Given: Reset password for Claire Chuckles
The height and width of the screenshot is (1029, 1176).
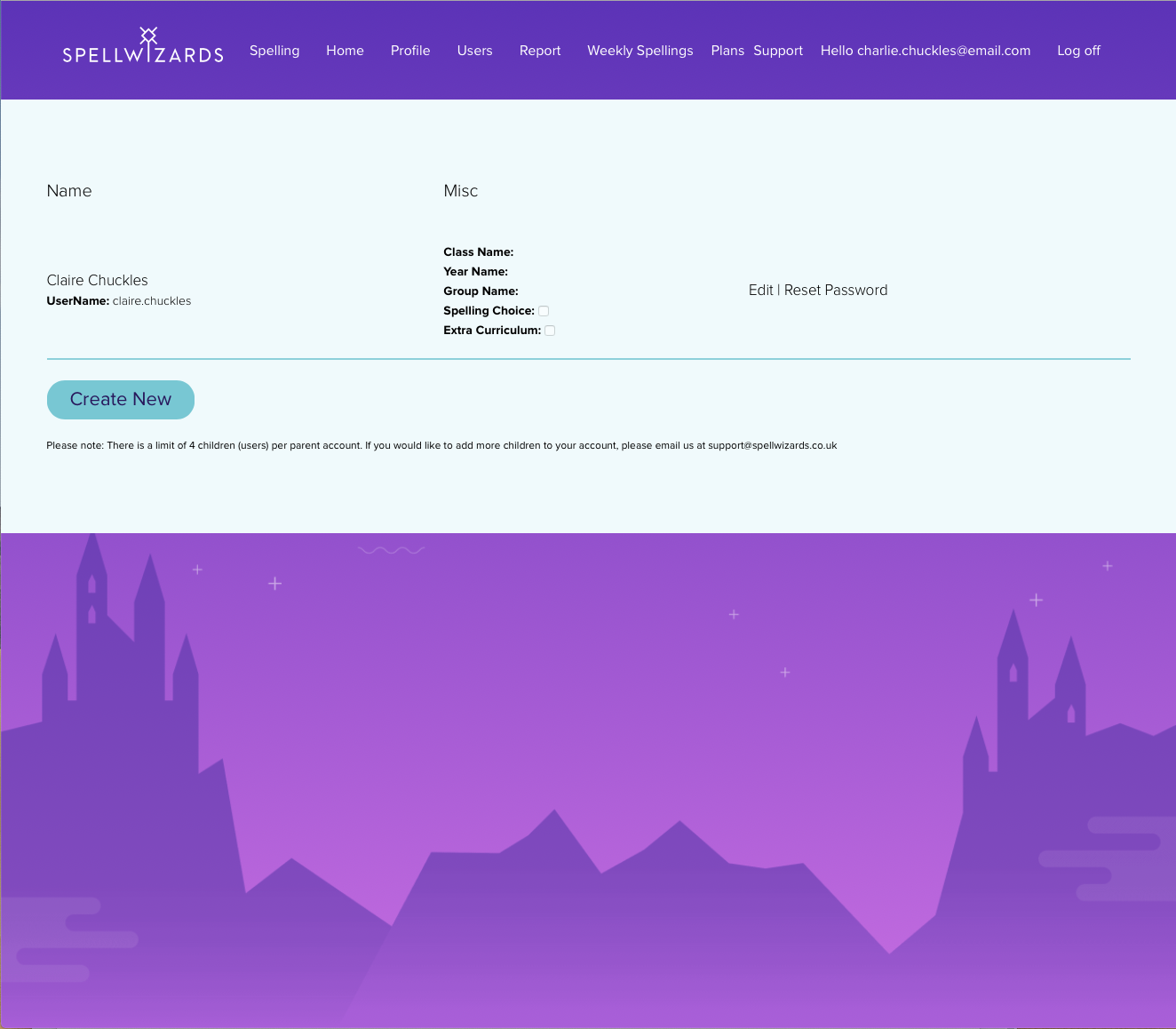Looking at the screenshot, I should point(836,291).
